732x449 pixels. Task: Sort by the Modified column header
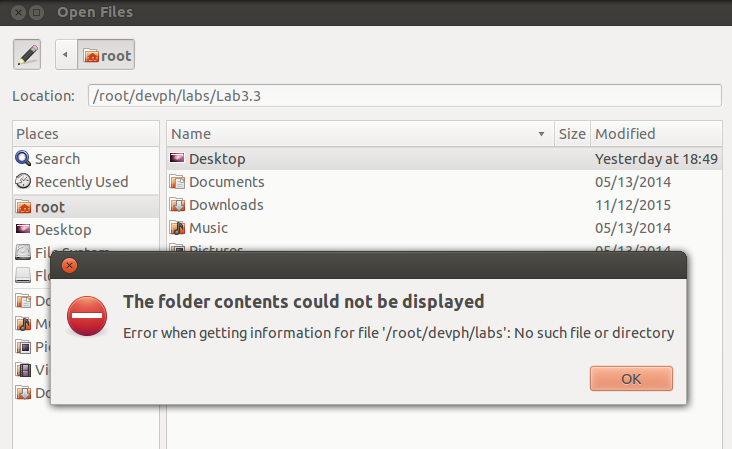point(655,133)
